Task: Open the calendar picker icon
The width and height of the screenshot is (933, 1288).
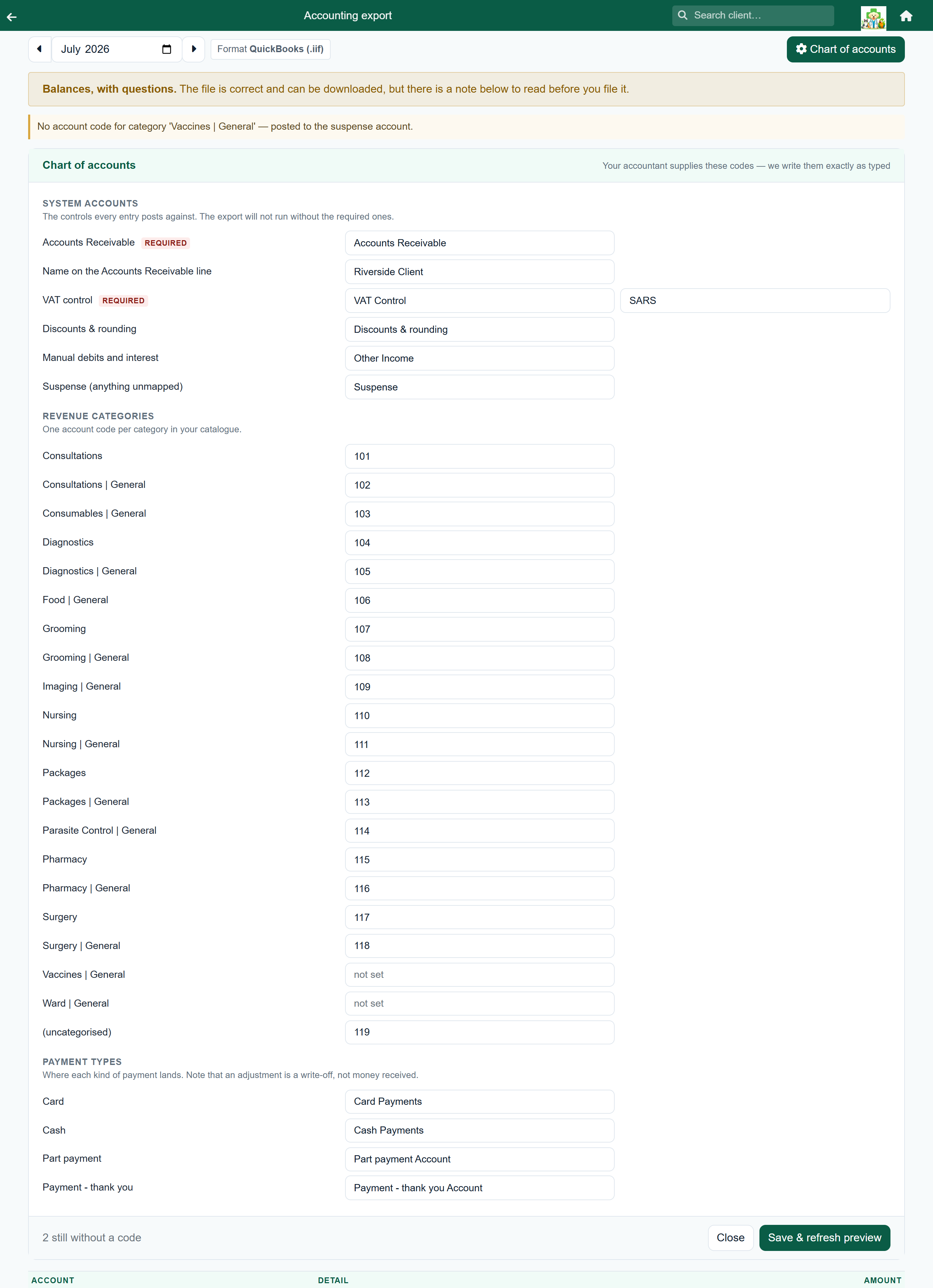Action: pos(166,49)
